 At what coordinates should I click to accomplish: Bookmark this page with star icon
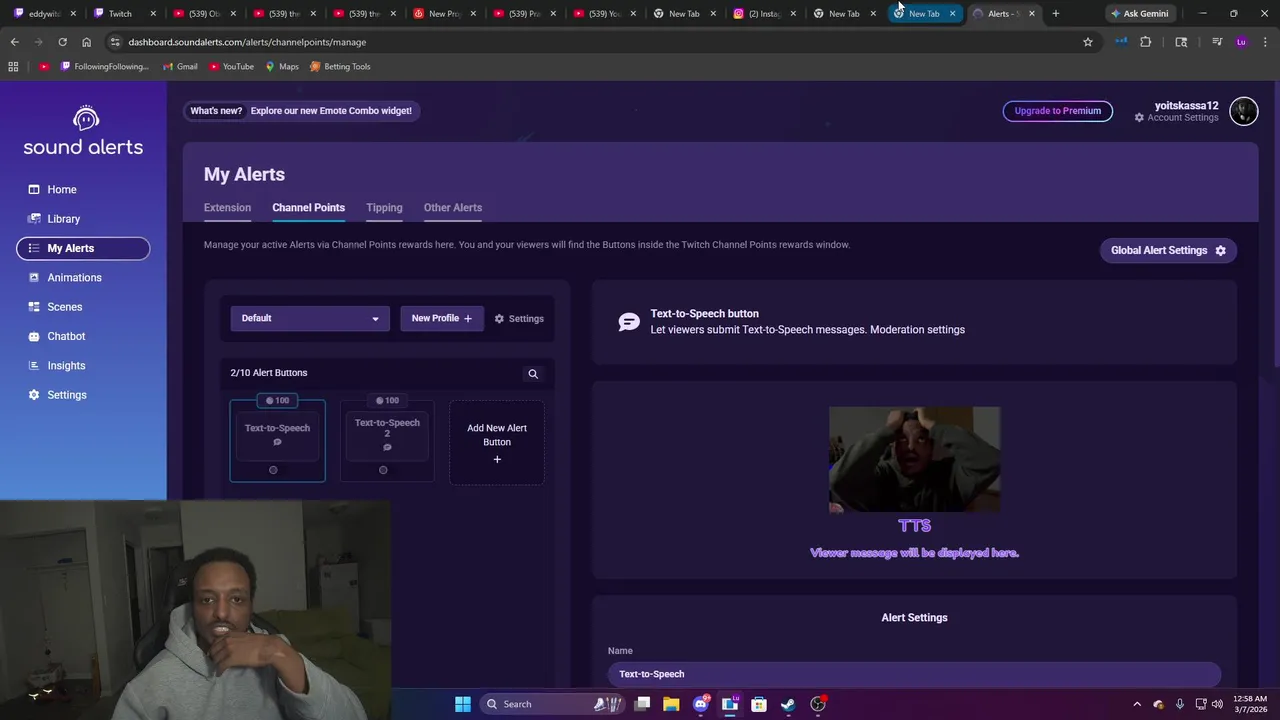click(x=1088, y=42)
